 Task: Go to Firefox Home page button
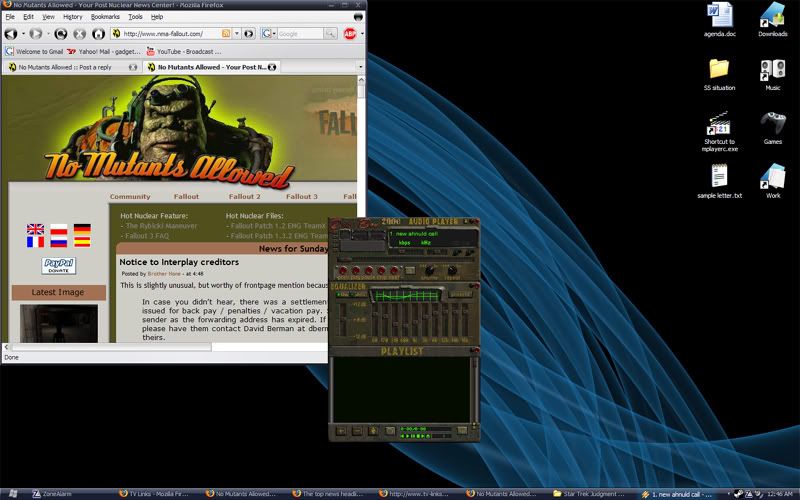pyautogui.click(x=98, y=34)
